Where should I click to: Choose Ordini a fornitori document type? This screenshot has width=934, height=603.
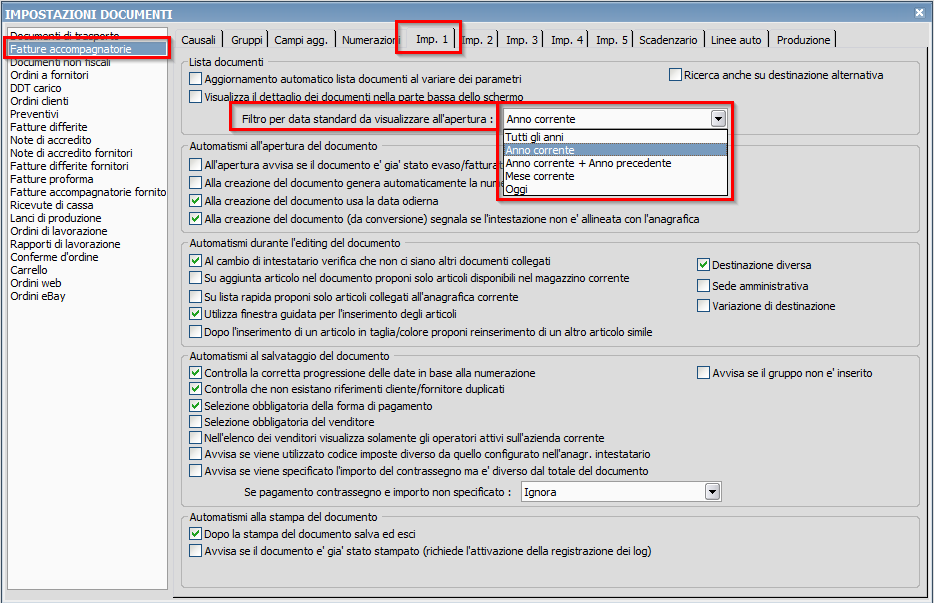[x=88, y=75]
